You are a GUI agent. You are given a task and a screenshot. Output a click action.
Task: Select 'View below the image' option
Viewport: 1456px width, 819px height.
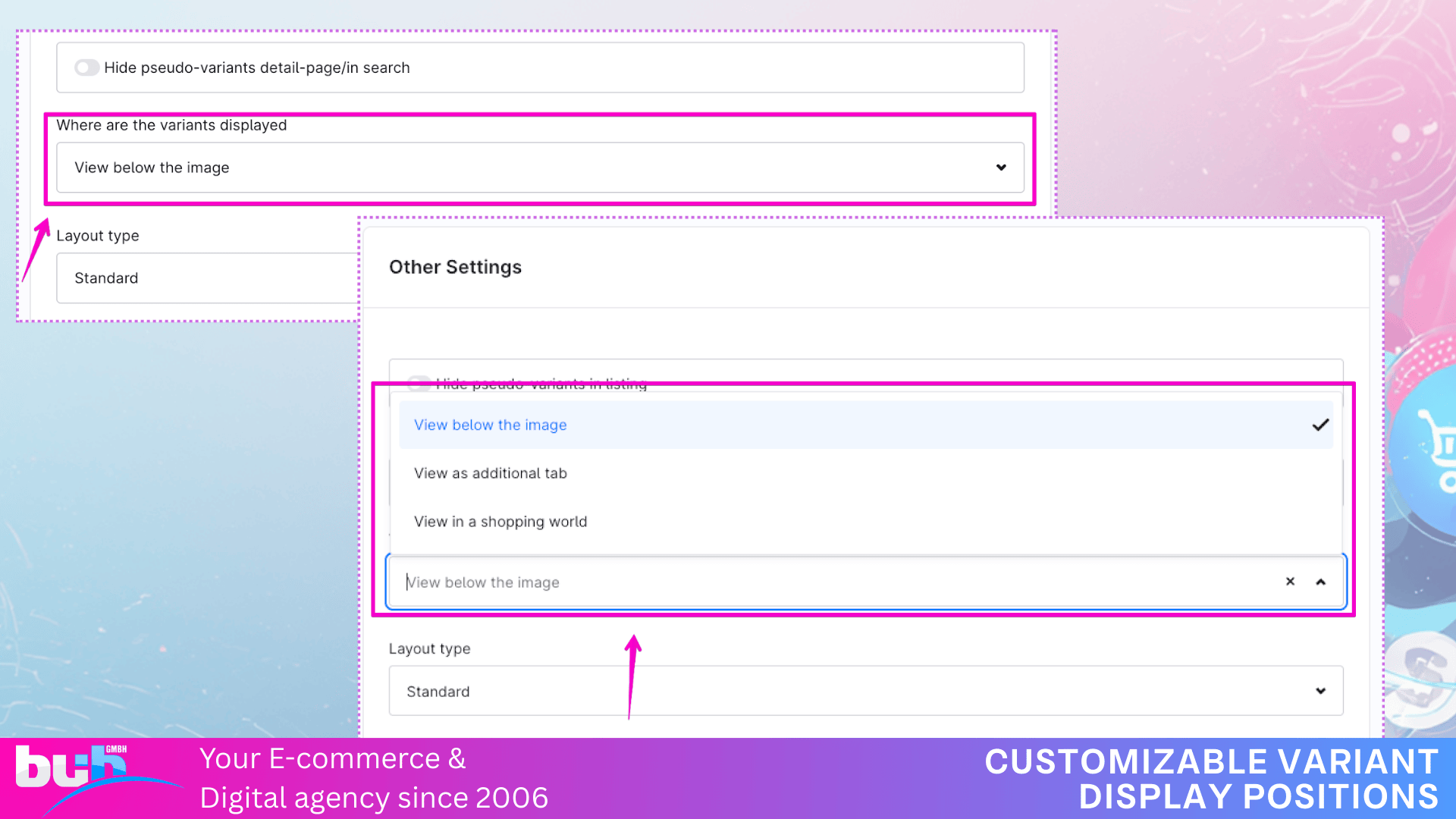pyautogui.click(x=490, y=425)
